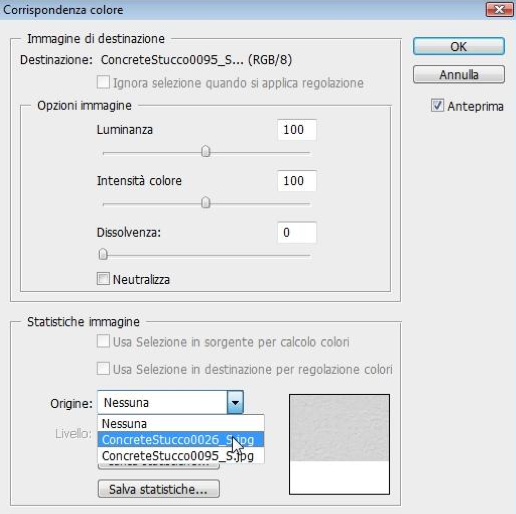
Task: Check Ignora selezione quando si applica regolazione
Action: tap(103, 82)
